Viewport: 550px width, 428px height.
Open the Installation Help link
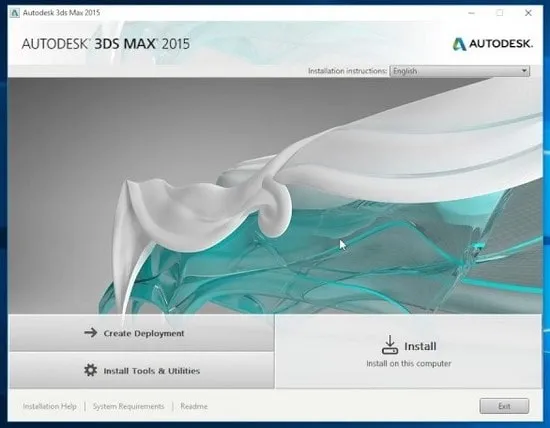point(49,406)
